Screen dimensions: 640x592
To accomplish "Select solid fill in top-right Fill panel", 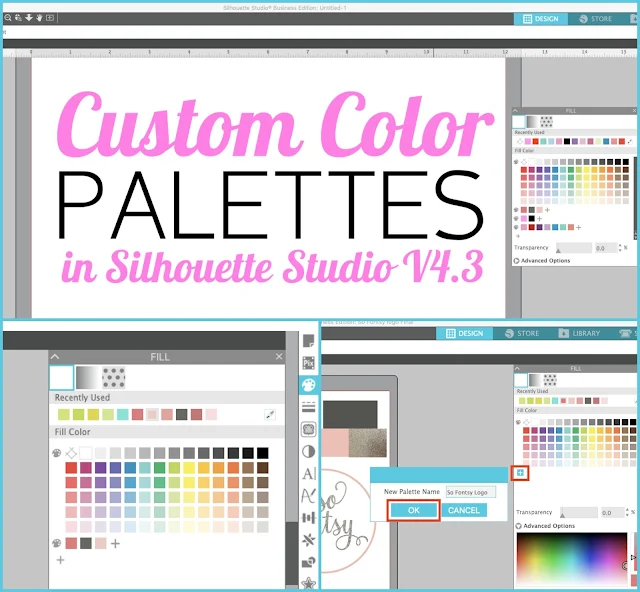I will coord(519,122).
